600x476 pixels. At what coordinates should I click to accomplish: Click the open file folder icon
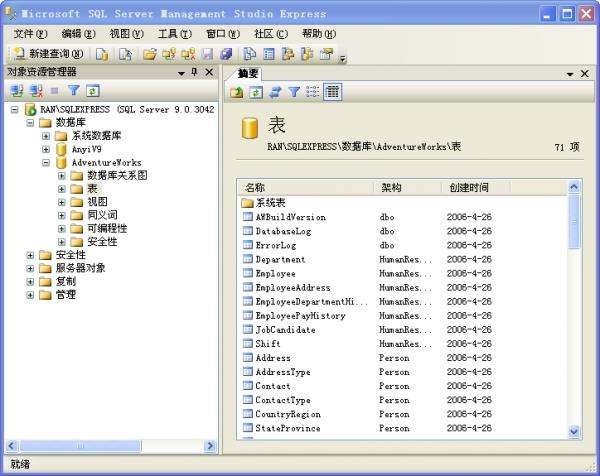150,54
